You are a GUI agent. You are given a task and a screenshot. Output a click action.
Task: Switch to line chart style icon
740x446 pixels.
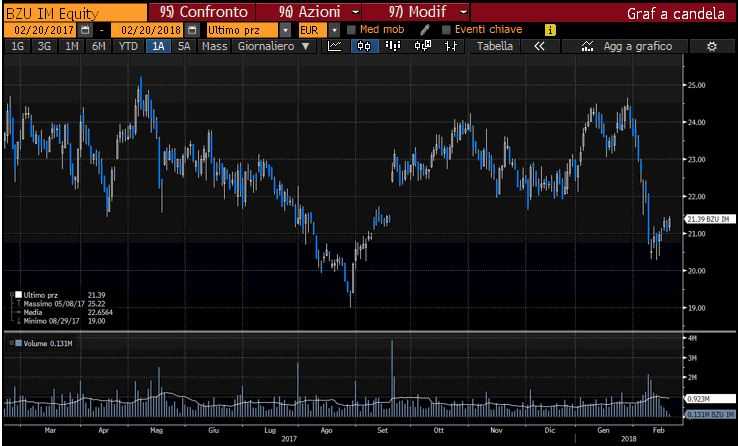(335, 46)
